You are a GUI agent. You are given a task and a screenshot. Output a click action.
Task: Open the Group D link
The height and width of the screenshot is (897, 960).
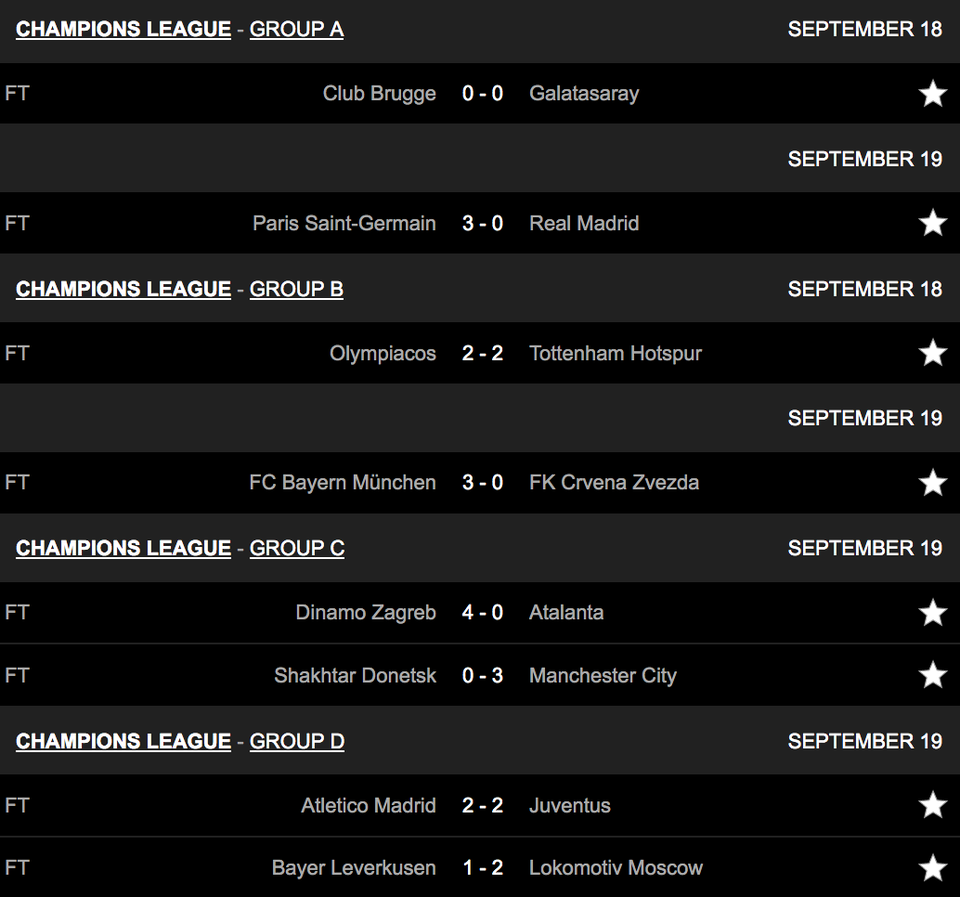click(x=297, y=741)
